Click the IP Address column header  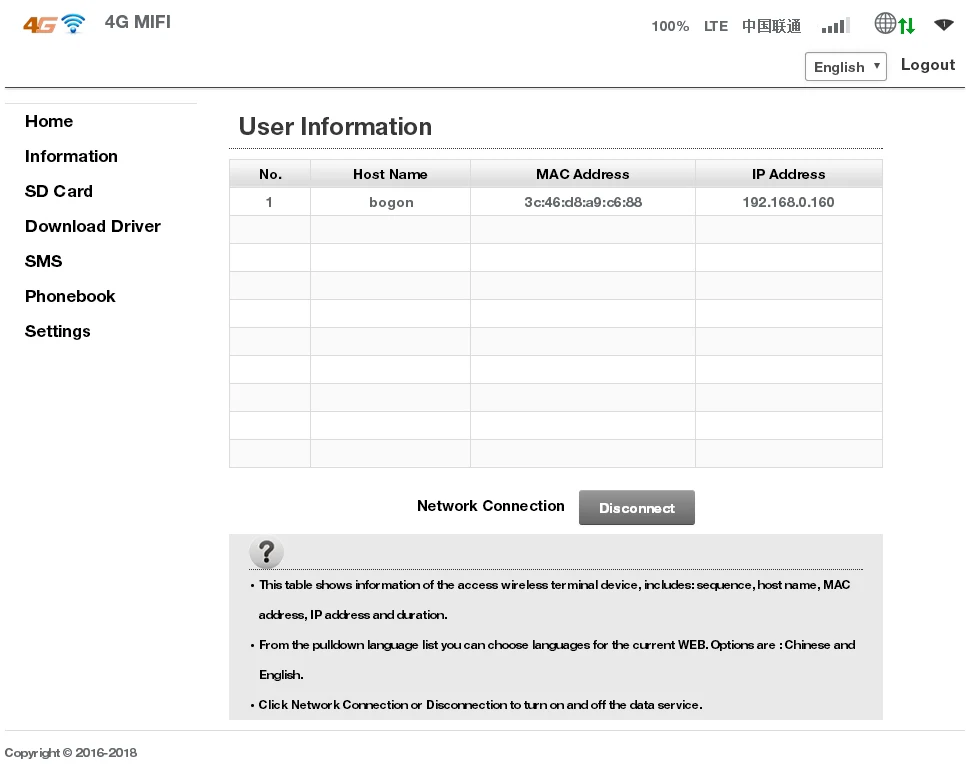click(789, 174)
